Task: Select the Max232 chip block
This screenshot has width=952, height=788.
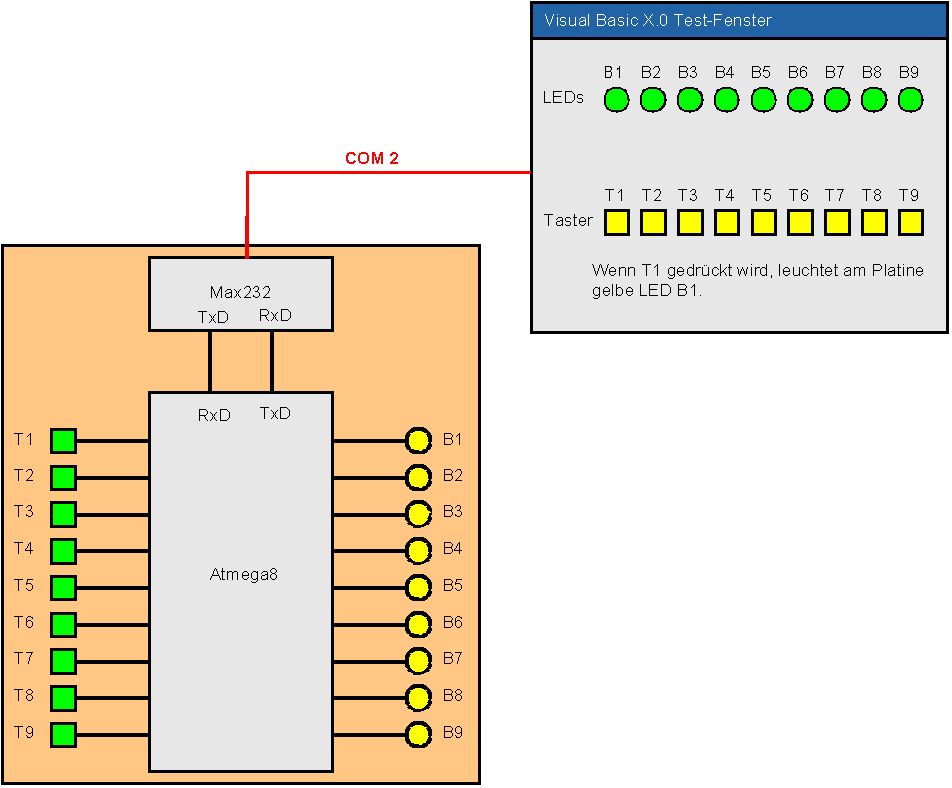Action: (241, 294)
